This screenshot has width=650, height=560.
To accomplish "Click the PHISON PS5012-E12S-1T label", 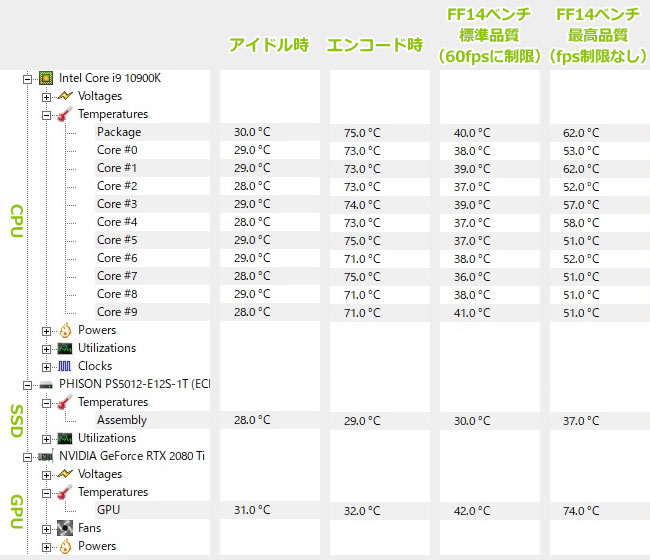I will [x=134, y=384].
